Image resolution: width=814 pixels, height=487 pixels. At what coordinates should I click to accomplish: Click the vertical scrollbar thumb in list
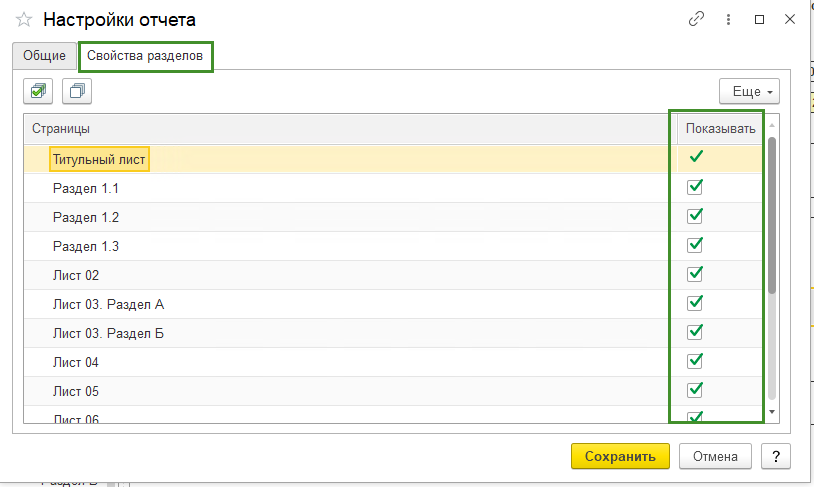pyautogui.click(x=772, y=215)
